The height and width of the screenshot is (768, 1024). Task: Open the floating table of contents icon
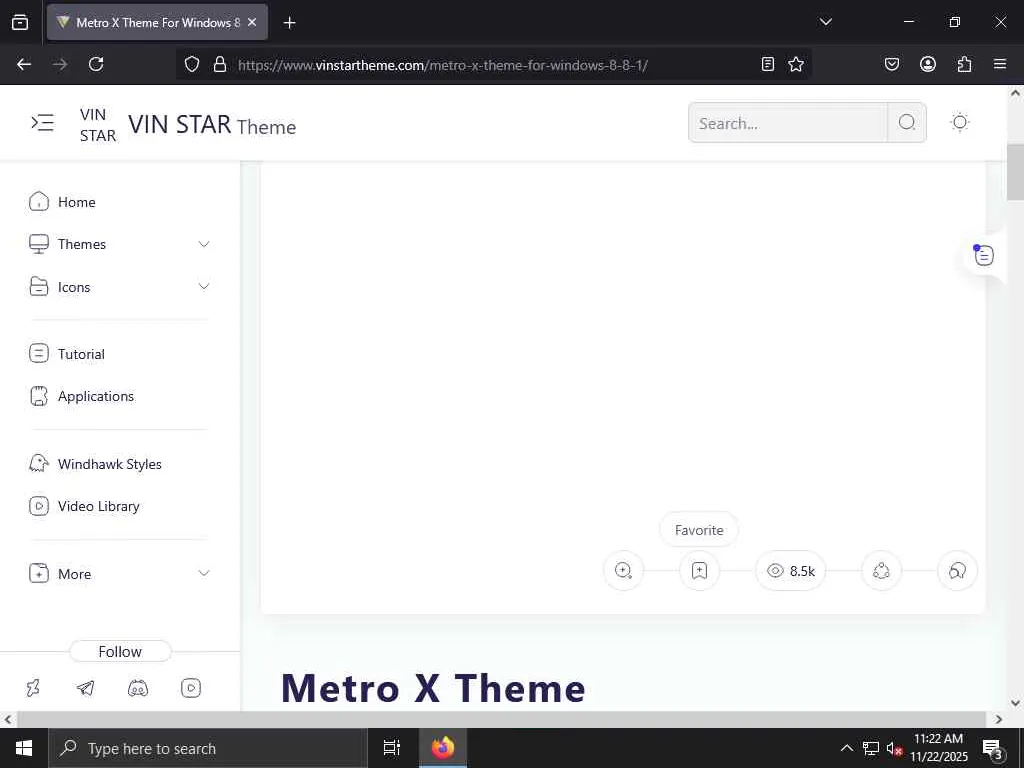coord(984,255)
